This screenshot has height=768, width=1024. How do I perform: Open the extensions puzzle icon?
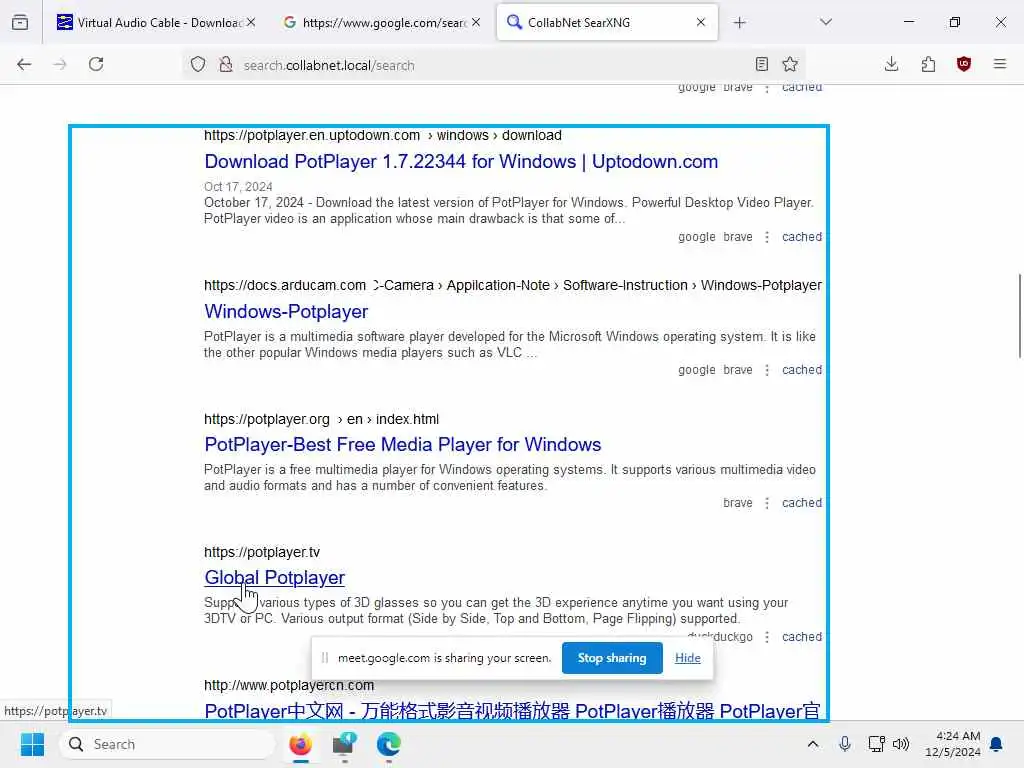[x=928, y=64]
